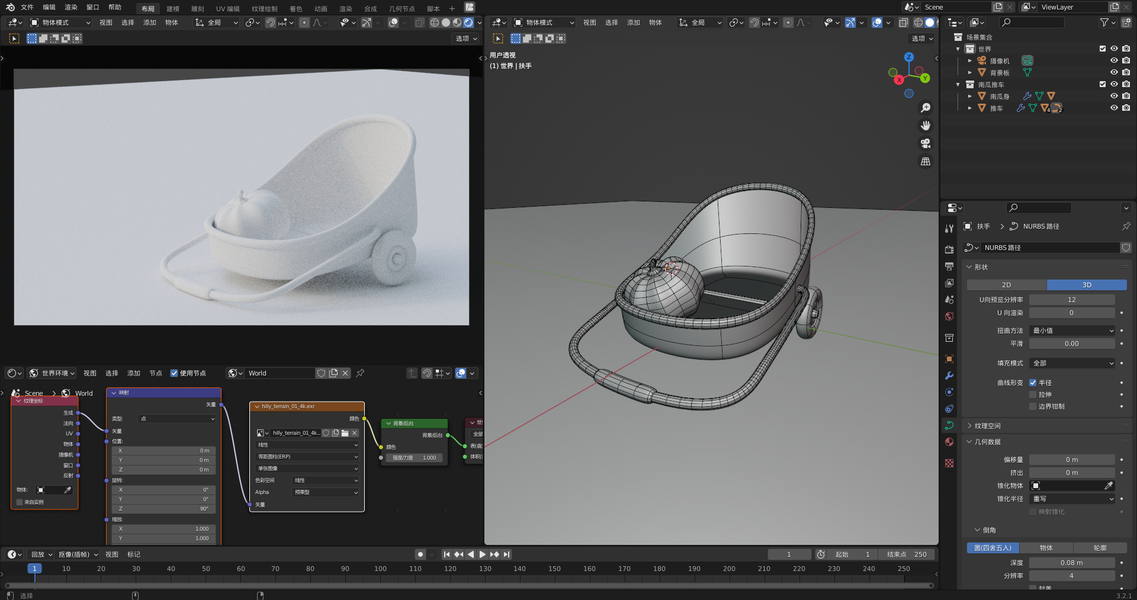Uncheck the 半径 checkbox under 曲线形变
1137x600 pixels.
pyautogui.click(x=1033, y=382)
